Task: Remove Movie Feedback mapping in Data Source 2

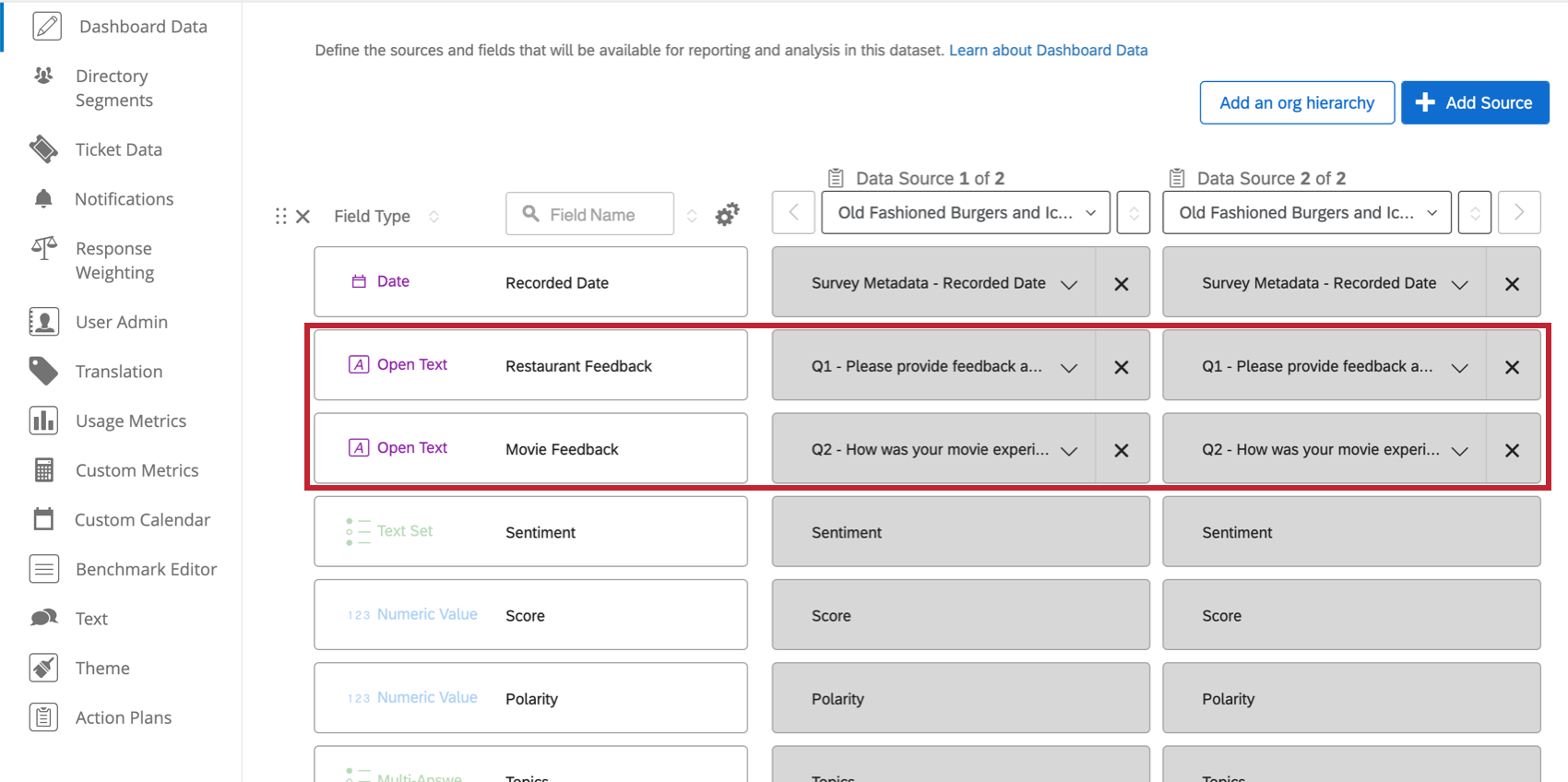Action: pyautogui.click(x=1512, y=450)
